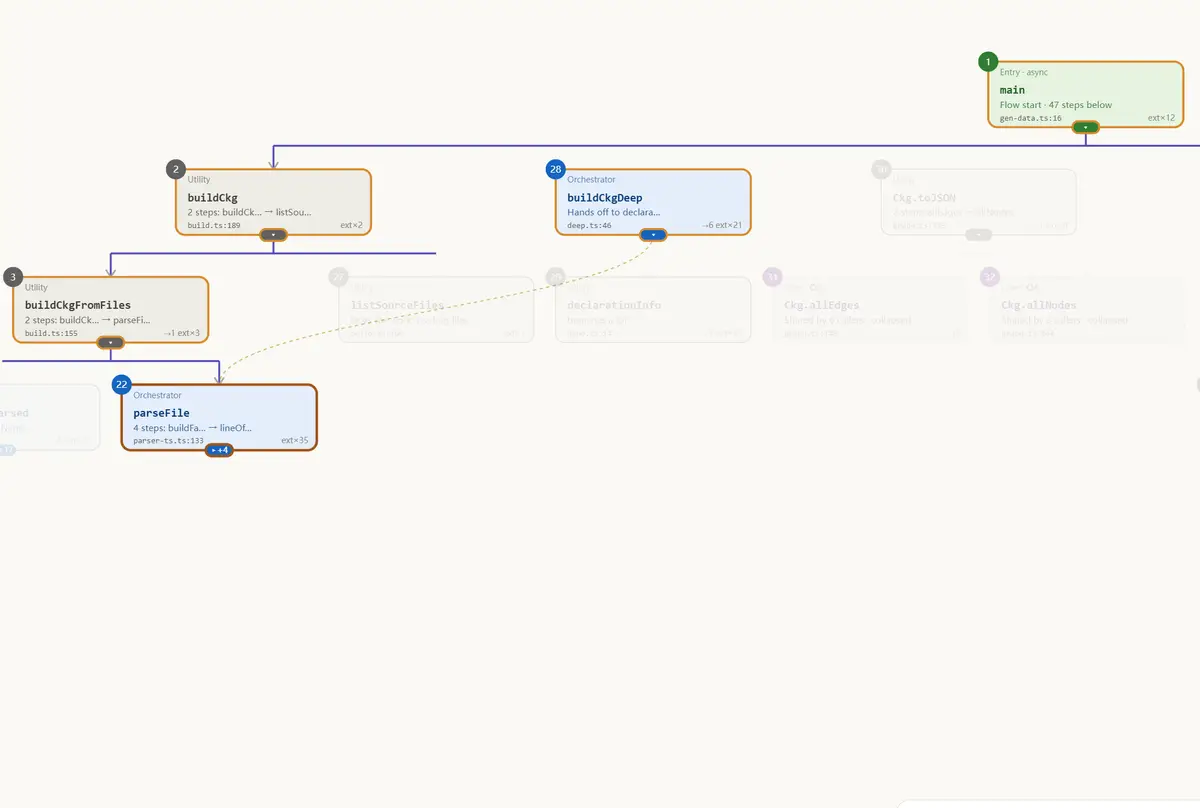Select the faded Ckg.allEdges node

[x=870, y=310]
